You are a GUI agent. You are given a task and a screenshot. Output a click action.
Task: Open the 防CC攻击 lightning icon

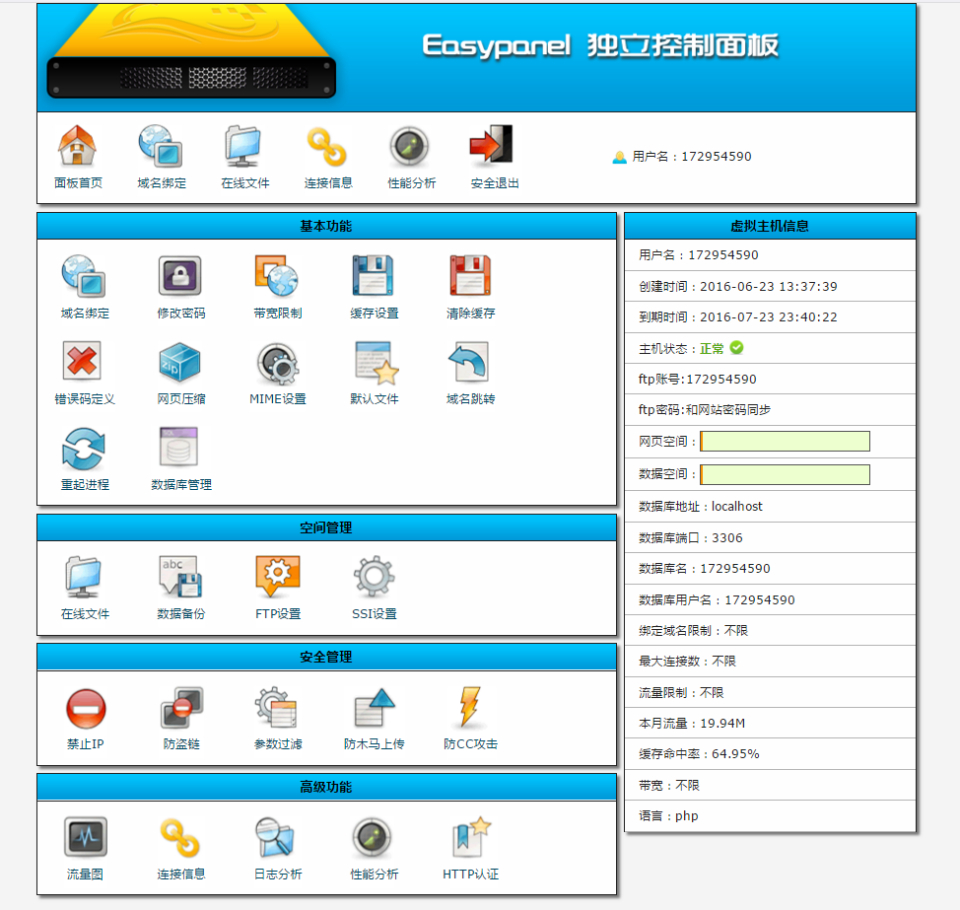[x=470, y=707]
